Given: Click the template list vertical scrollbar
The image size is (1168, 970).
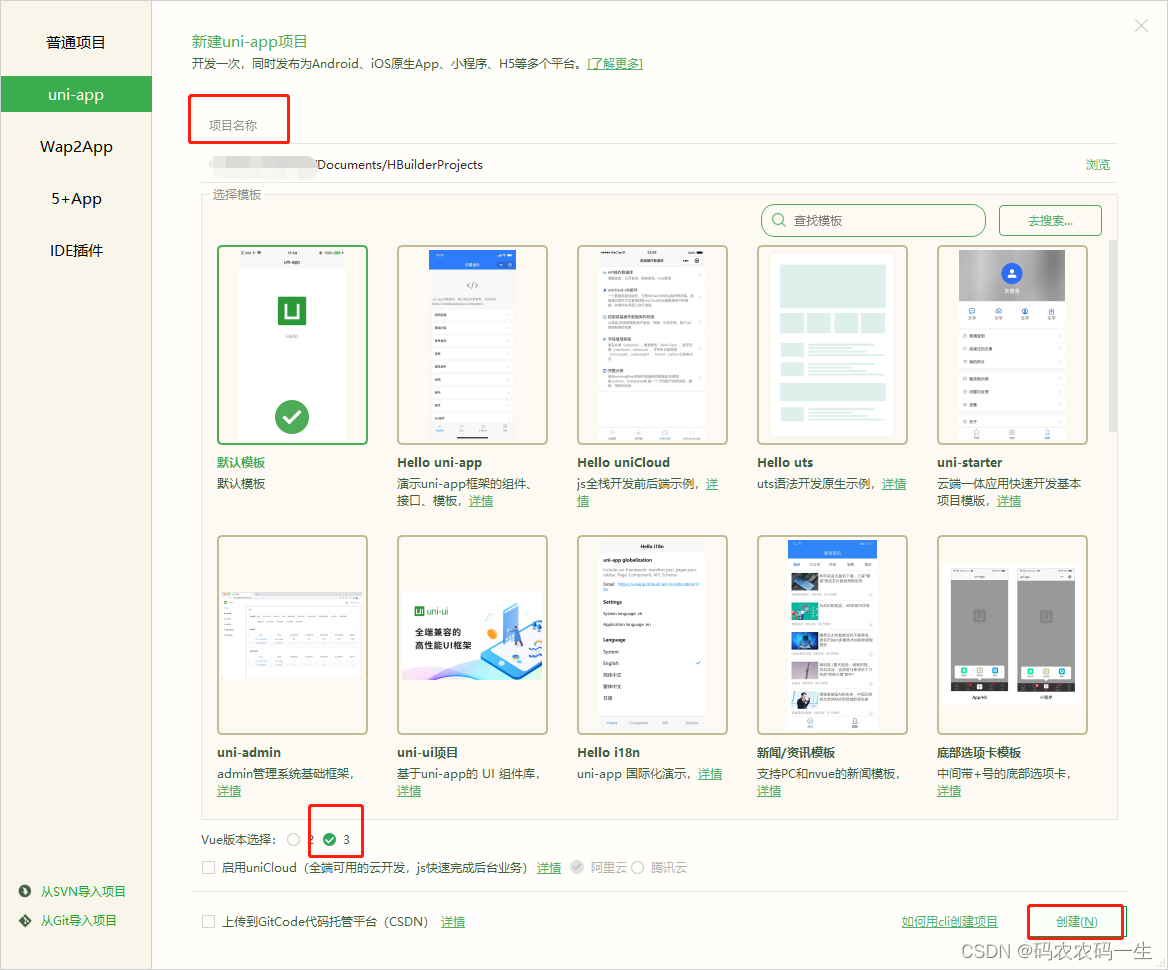Looking at the screenshot, I should [x=1113, y=335].
